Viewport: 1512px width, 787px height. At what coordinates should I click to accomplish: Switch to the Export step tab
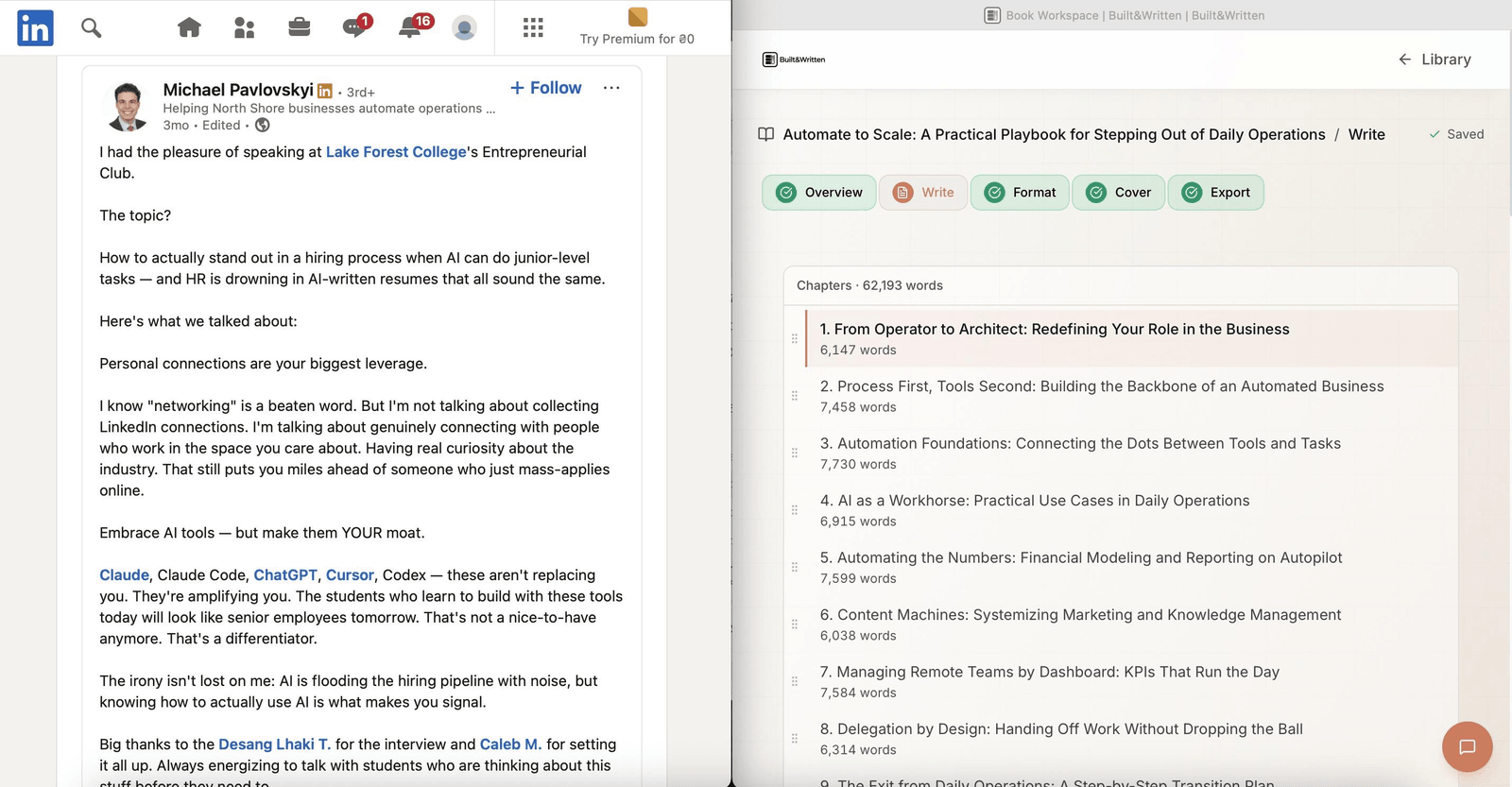point(1216,193)
